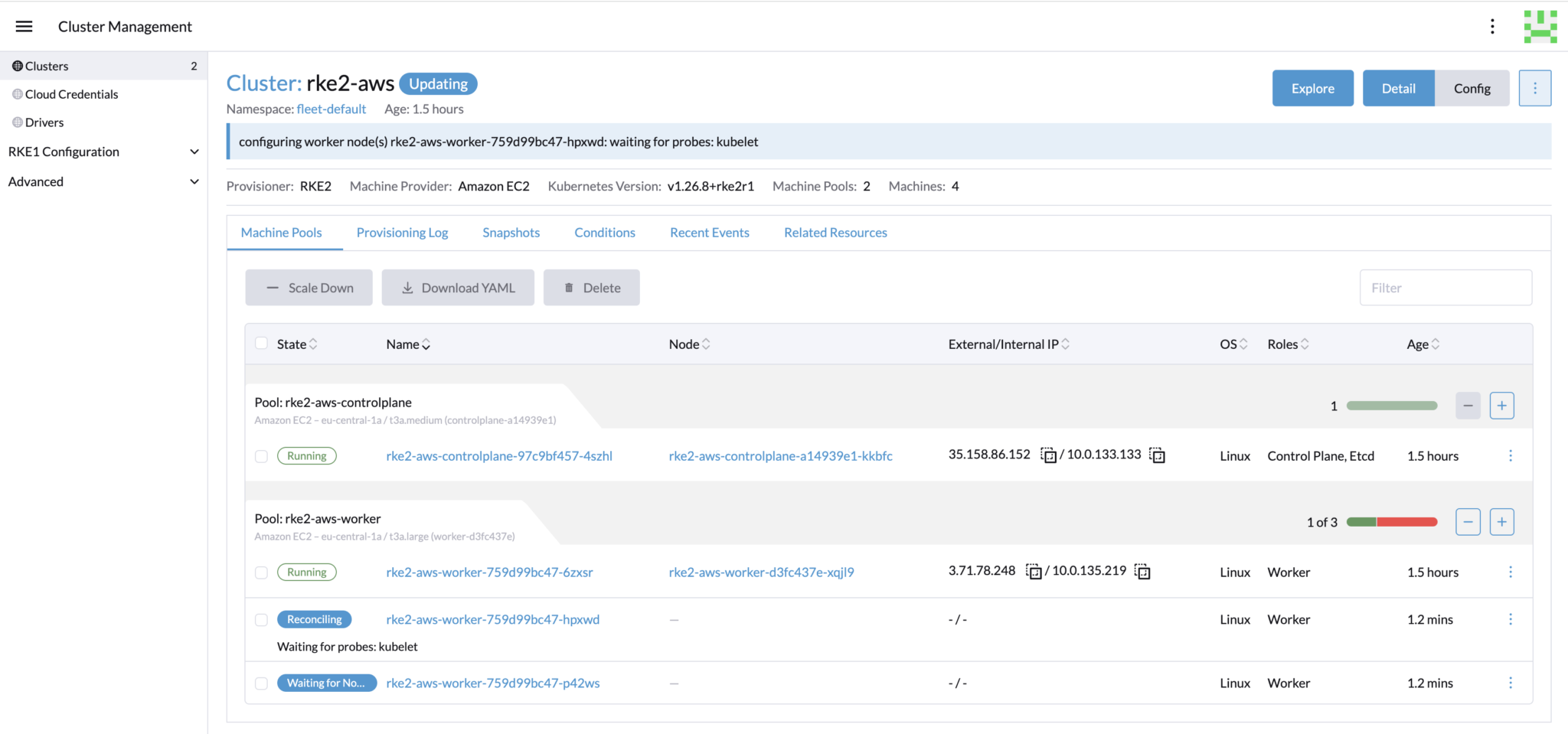Open the hamburger navigation menu
Screen dimensions: 1568x734
24,27
